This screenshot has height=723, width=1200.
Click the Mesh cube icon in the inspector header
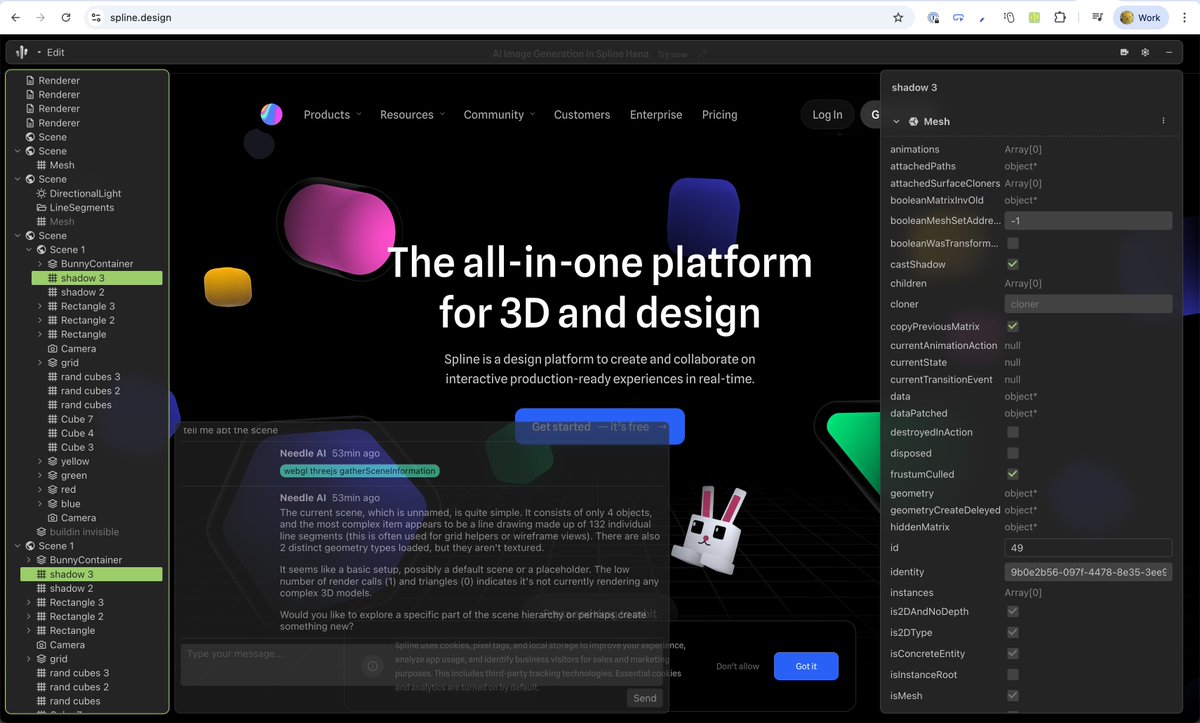pos(914,121)
